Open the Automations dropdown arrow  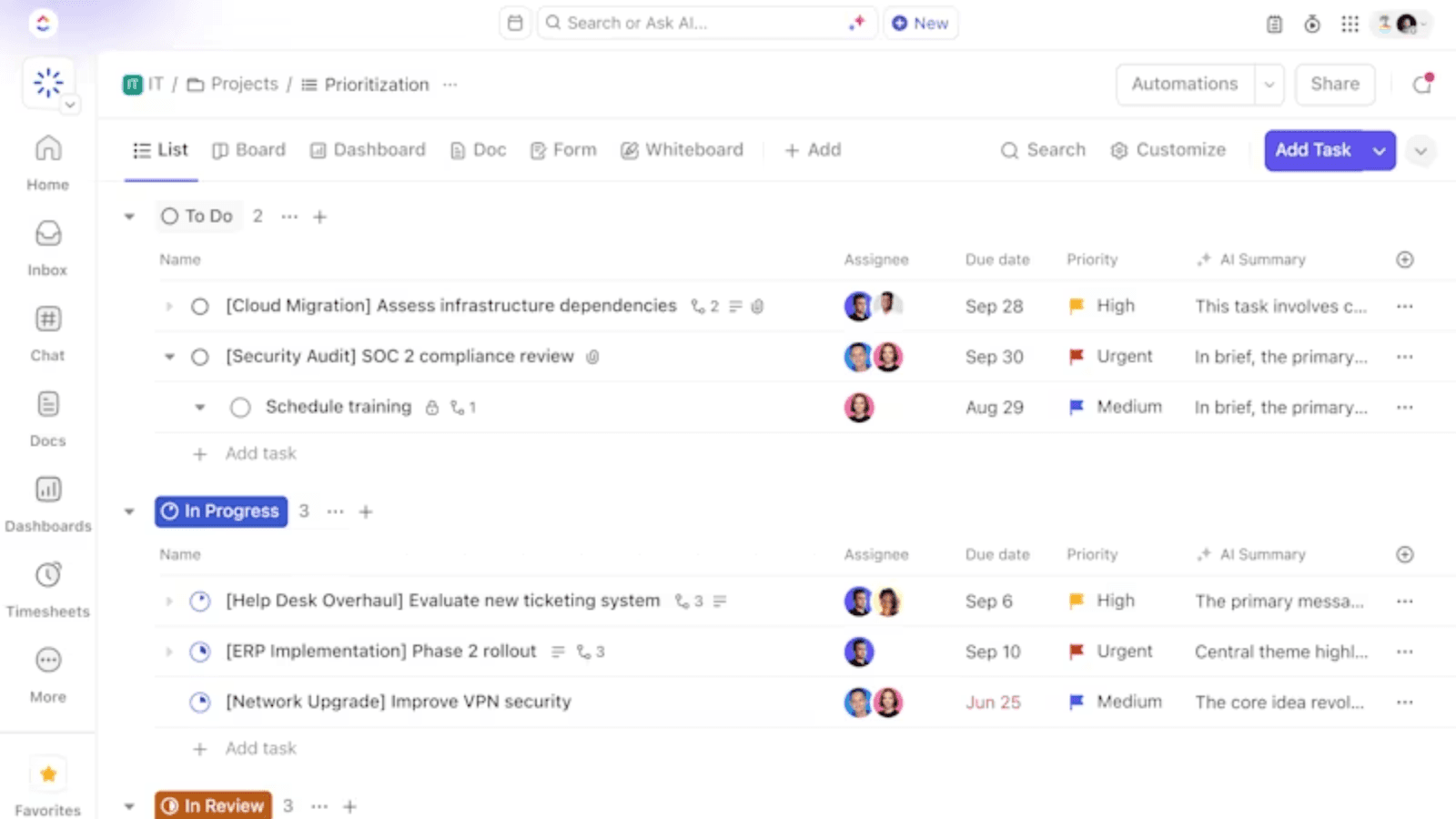(x=1269, y=85)
